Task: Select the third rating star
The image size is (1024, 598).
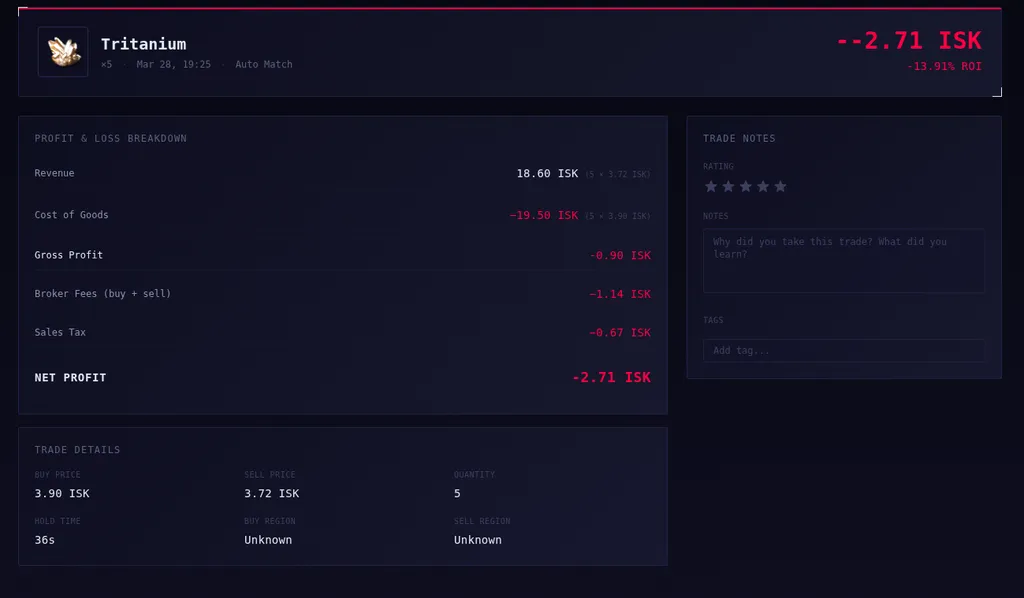Action: click(746, 187)
